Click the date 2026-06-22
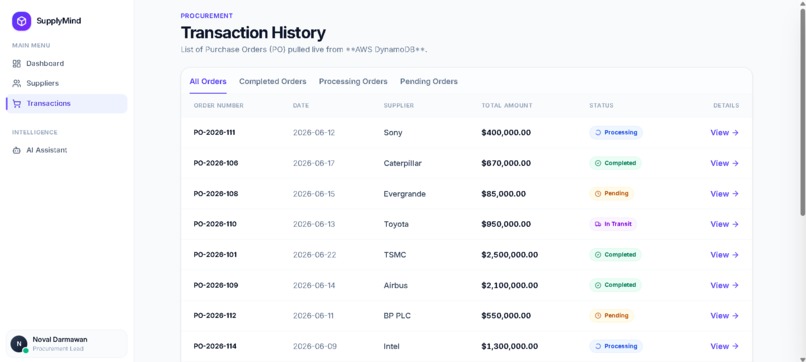 tap(315, 255)
